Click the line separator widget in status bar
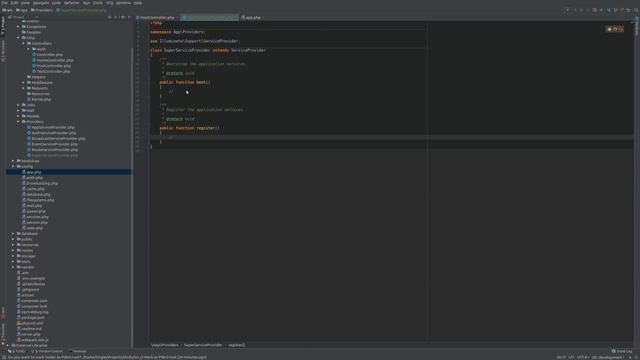Screen dimensions: 640x360 click(571, 357)
